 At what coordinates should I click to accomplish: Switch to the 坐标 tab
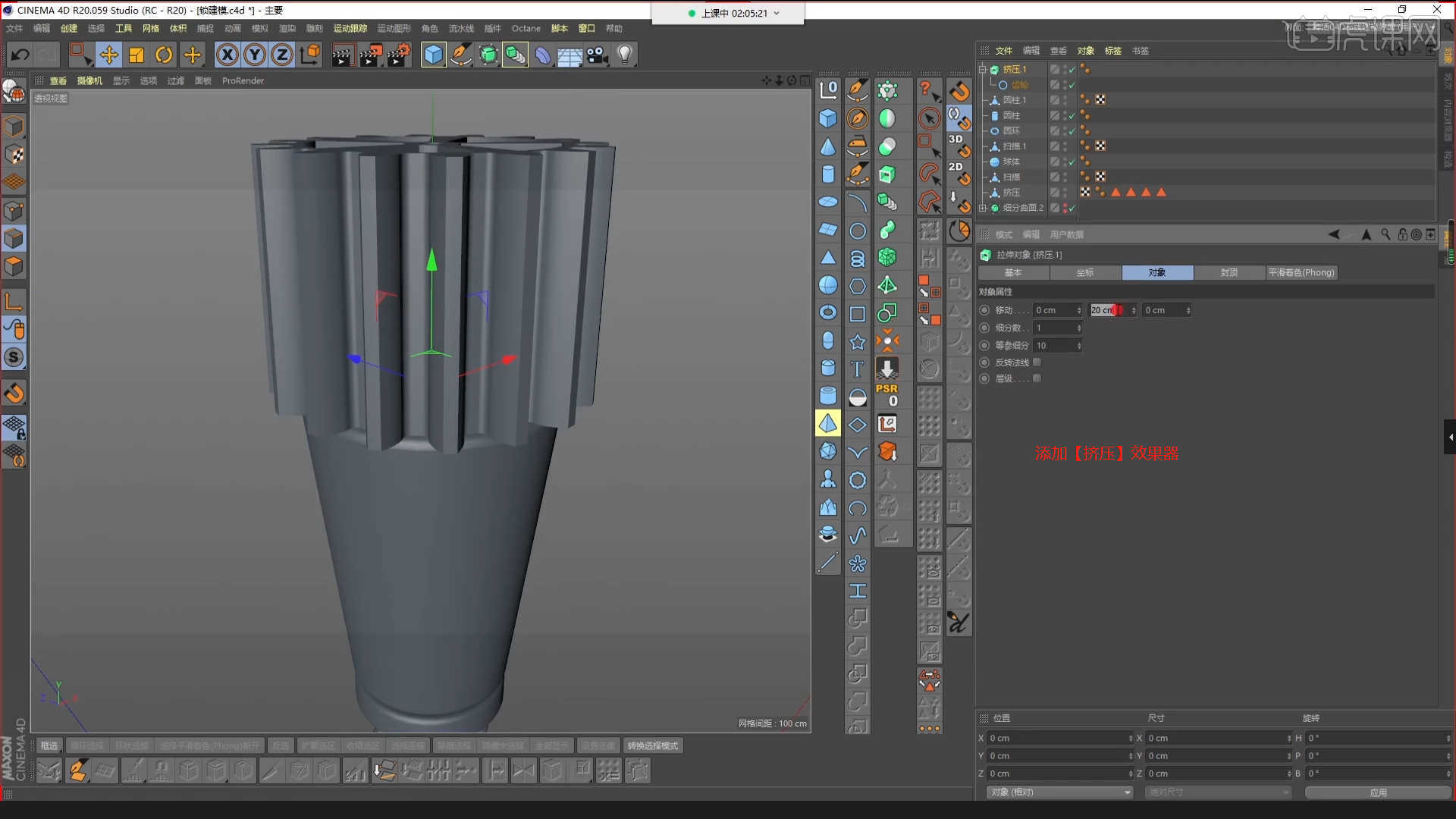(1085, 272)
